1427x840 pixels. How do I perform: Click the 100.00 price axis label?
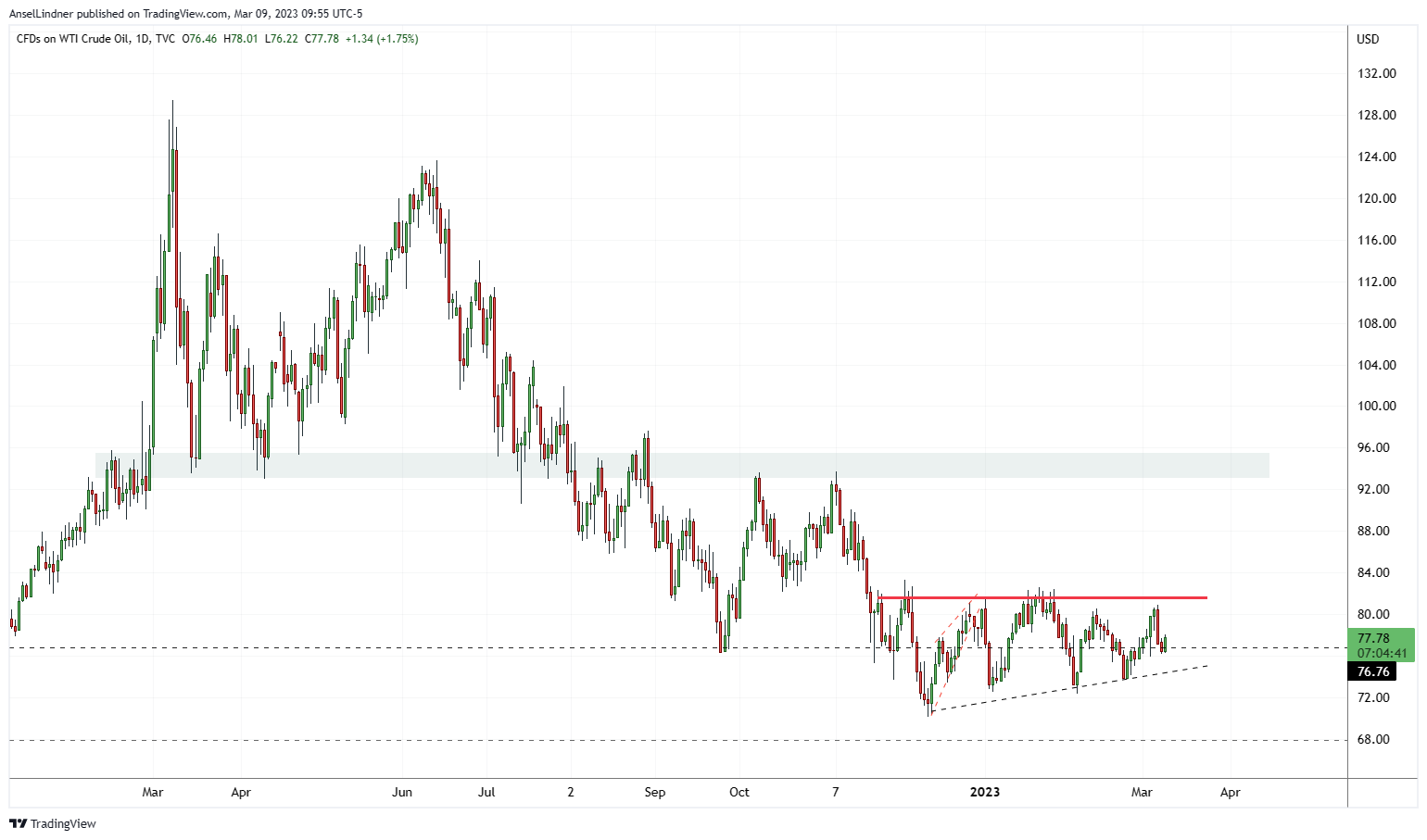pos(1376,406)
